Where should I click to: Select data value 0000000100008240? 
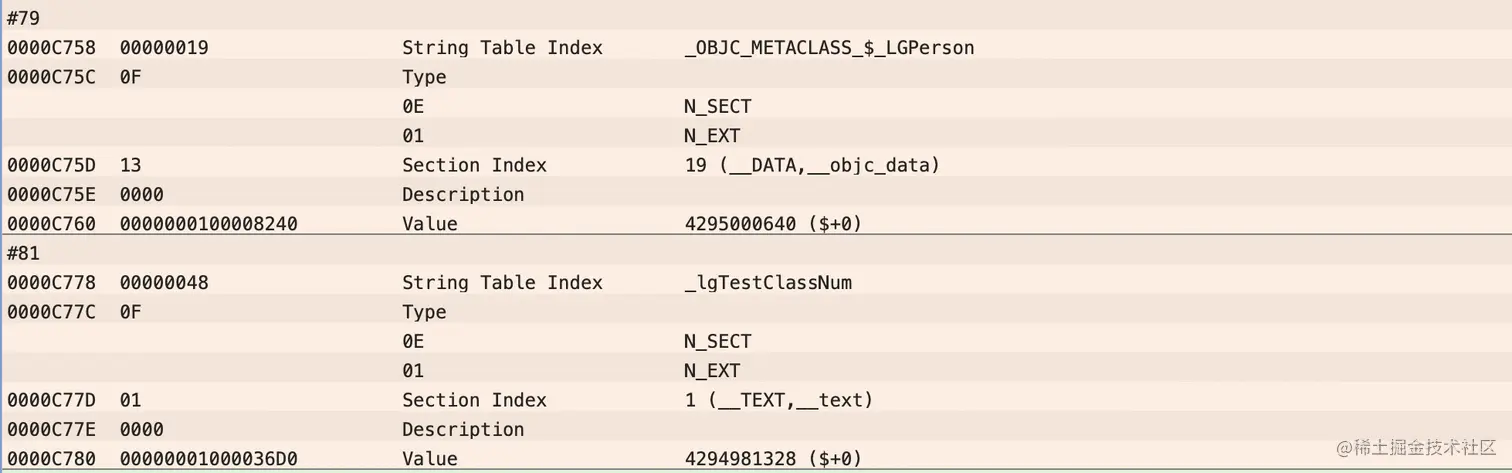click(208, 224)
